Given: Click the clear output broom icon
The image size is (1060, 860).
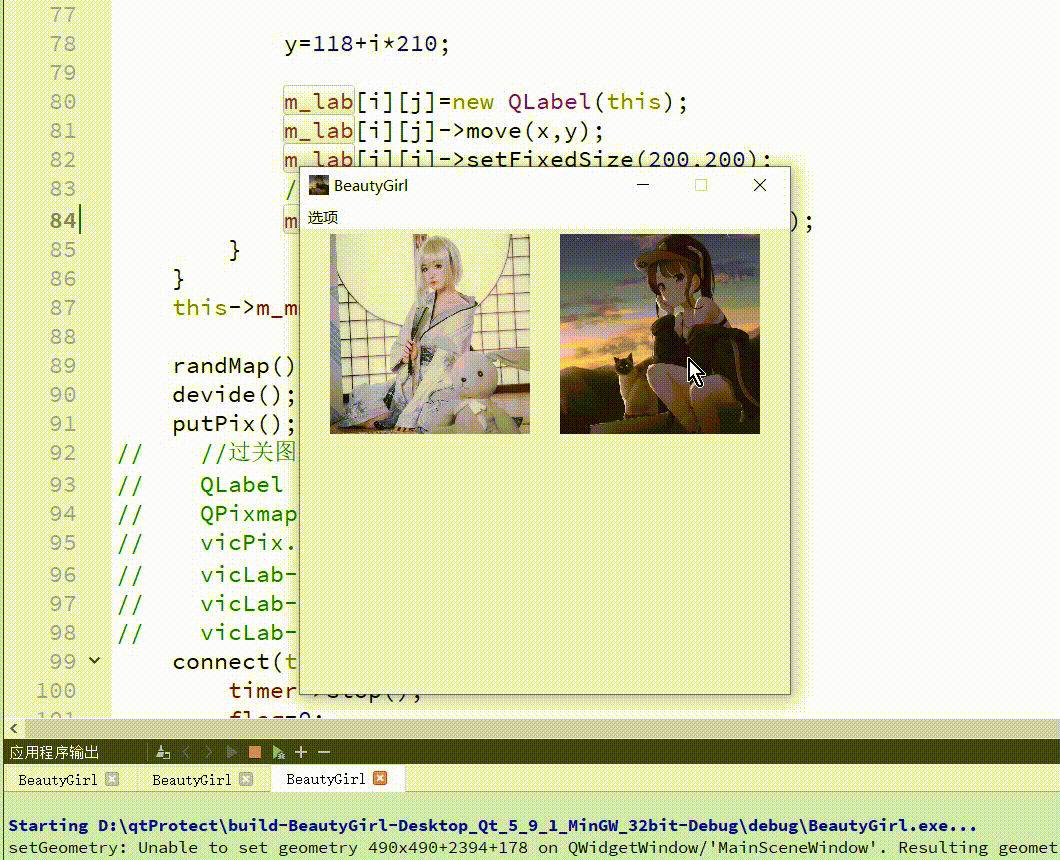Looking at the screenshot, I should pyautogui.click(x=163, y=752).
